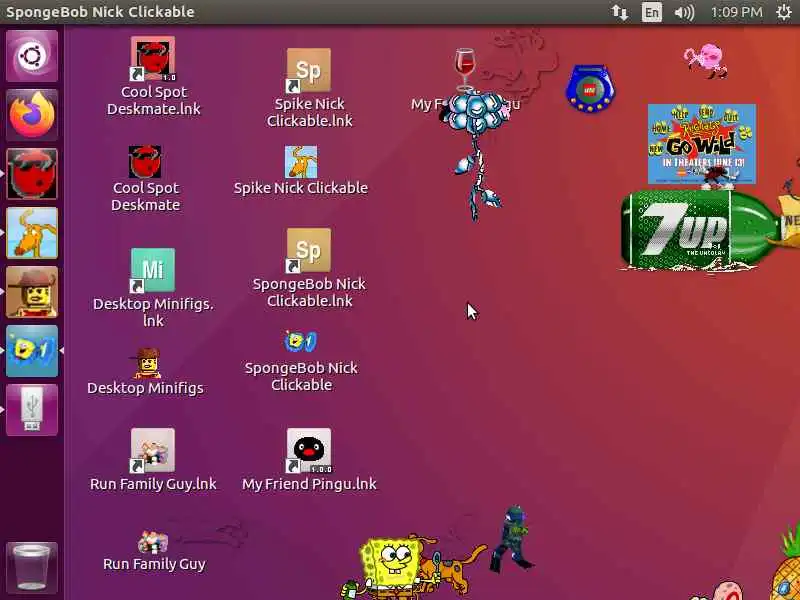The height and width of the screenshot is (600, 800).
Task: Click the 1:09 PM clock
Action: (x=737, y=12)
